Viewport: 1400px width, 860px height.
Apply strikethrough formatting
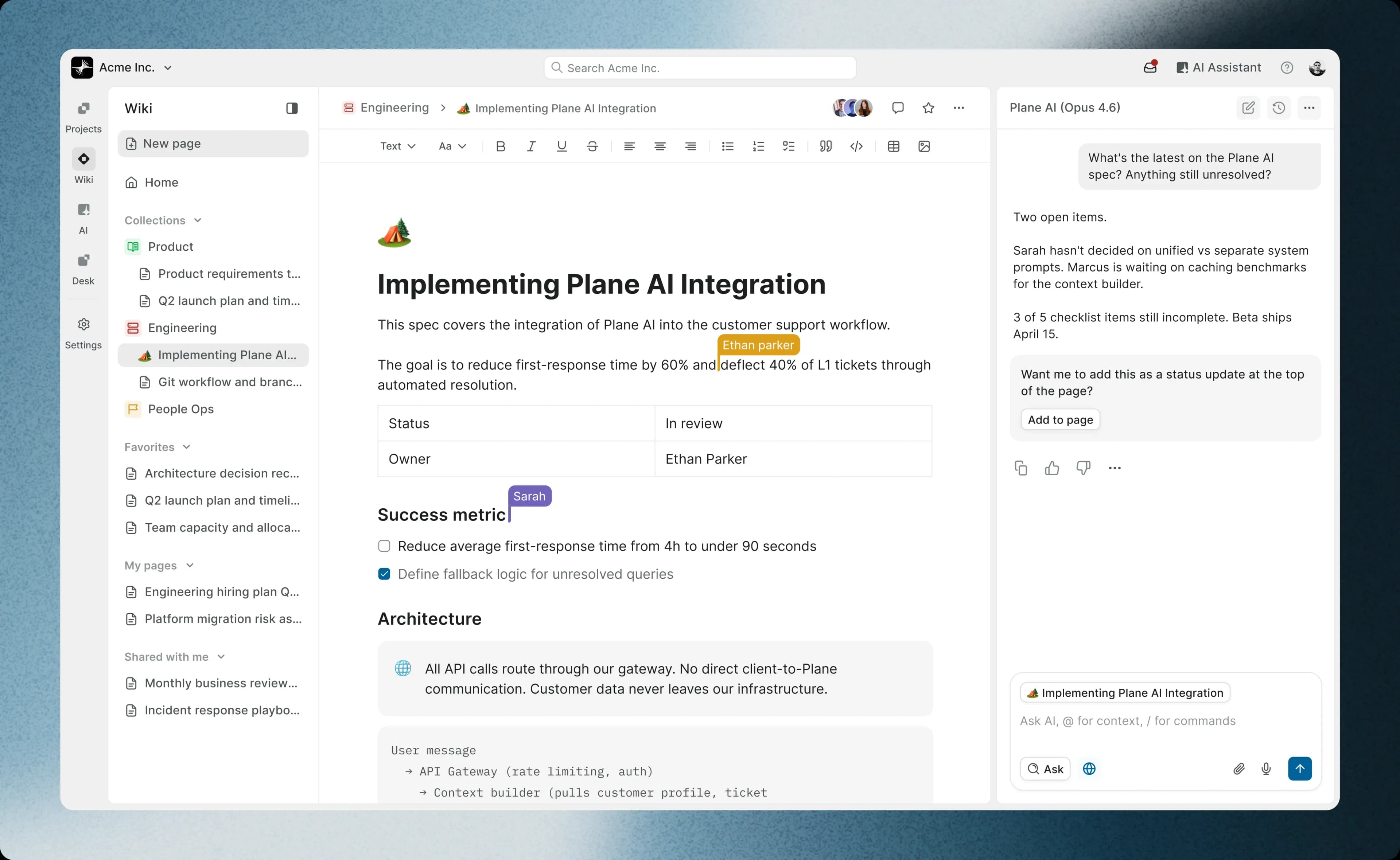tap(592, 146)
